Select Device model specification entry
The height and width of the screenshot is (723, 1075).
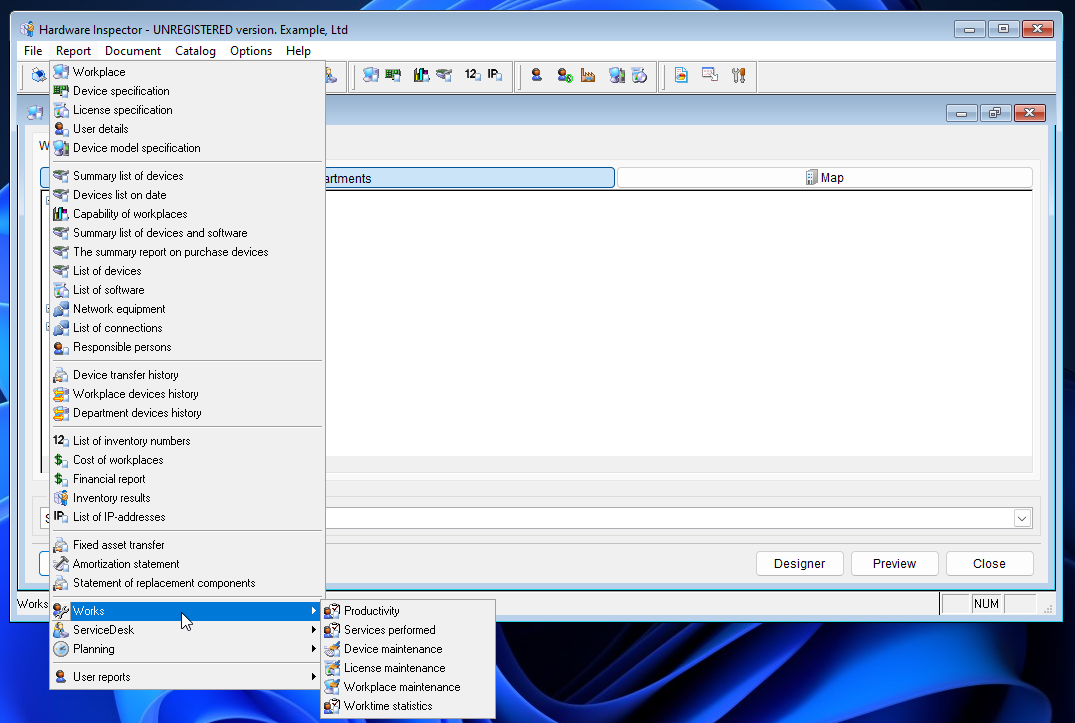(187, 148)
